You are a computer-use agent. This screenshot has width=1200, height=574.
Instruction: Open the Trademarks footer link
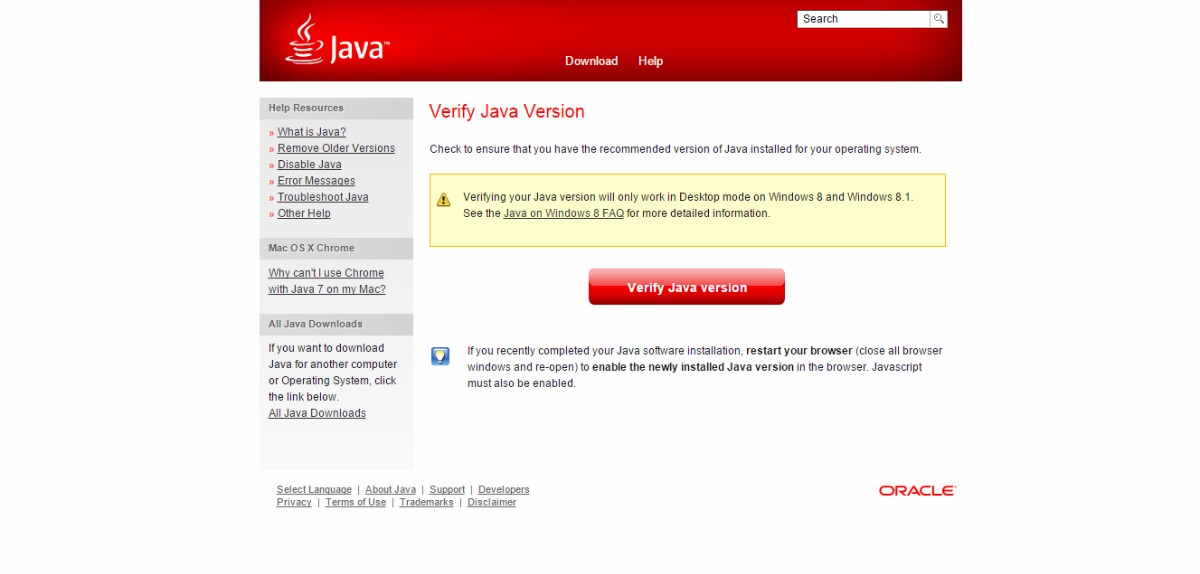tap(426, 503)
